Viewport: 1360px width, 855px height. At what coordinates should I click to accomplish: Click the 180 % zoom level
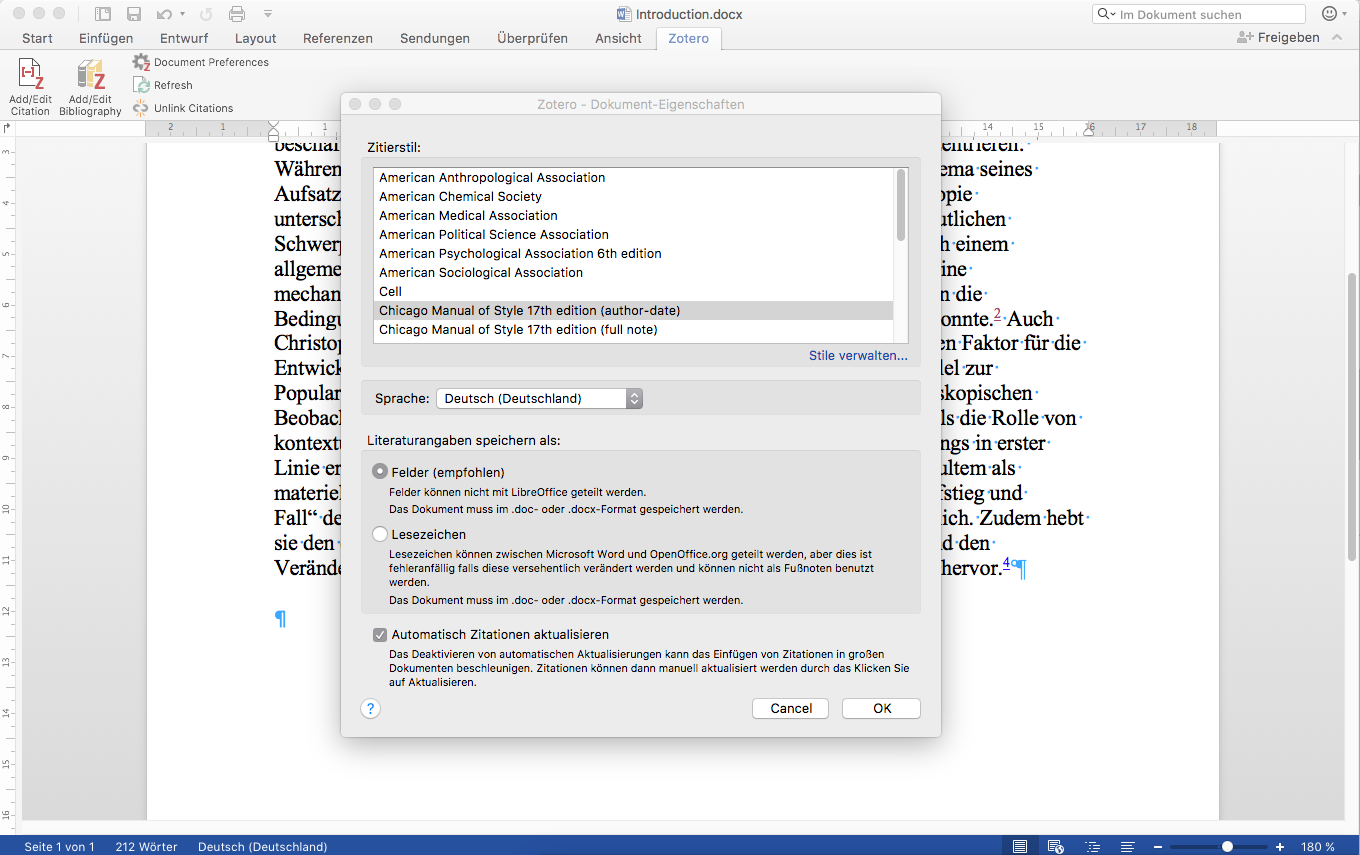(x=1317, y=847)
